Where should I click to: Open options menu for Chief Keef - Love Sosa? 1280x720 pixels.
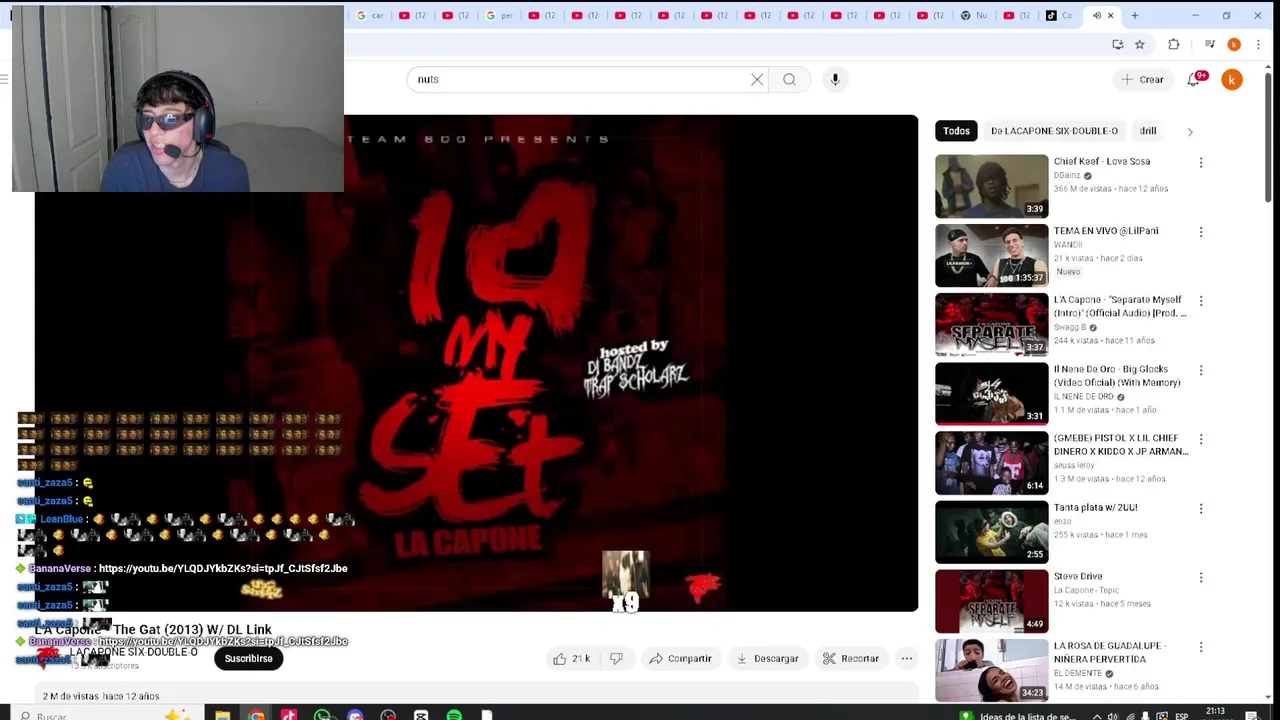coord(1201,162)
